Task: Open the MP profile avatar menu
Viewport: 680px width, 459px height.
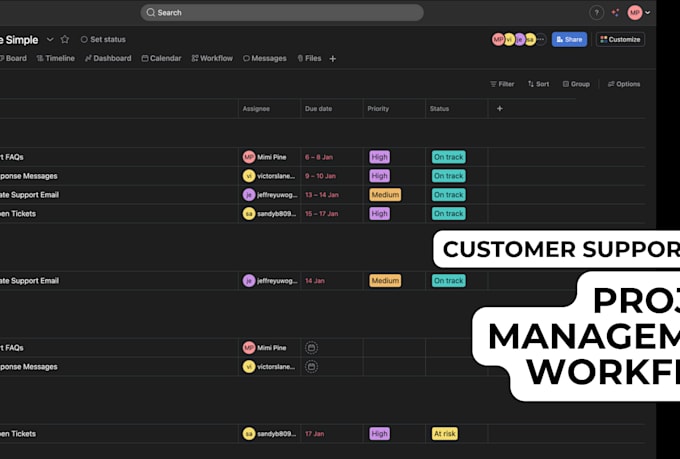Action: click(635, 13)
